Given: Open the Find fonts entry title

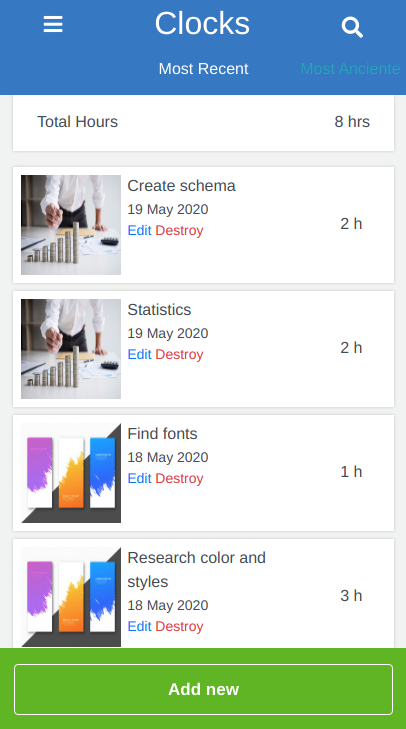Looking at the screenshot, I should [x=162, y=433].
